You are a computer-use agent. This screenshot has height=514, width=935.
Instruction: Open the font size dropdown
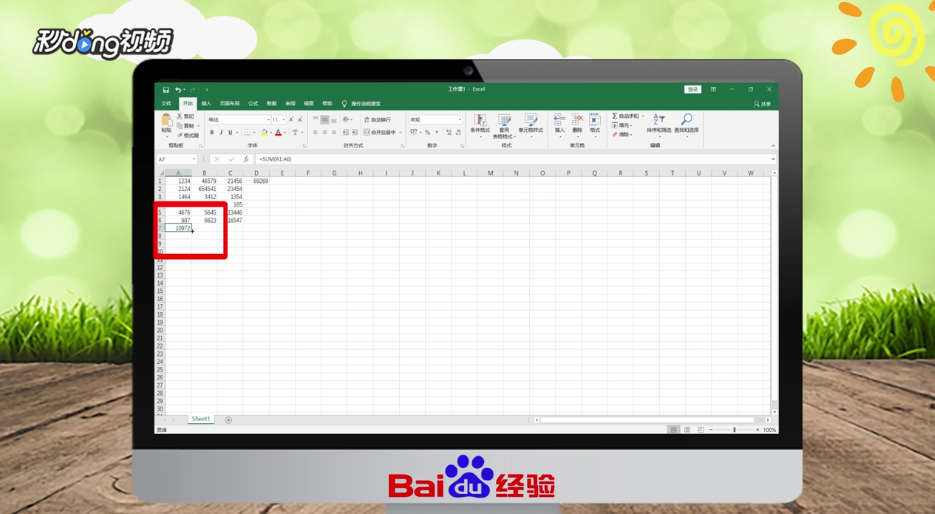coord(283,120)
